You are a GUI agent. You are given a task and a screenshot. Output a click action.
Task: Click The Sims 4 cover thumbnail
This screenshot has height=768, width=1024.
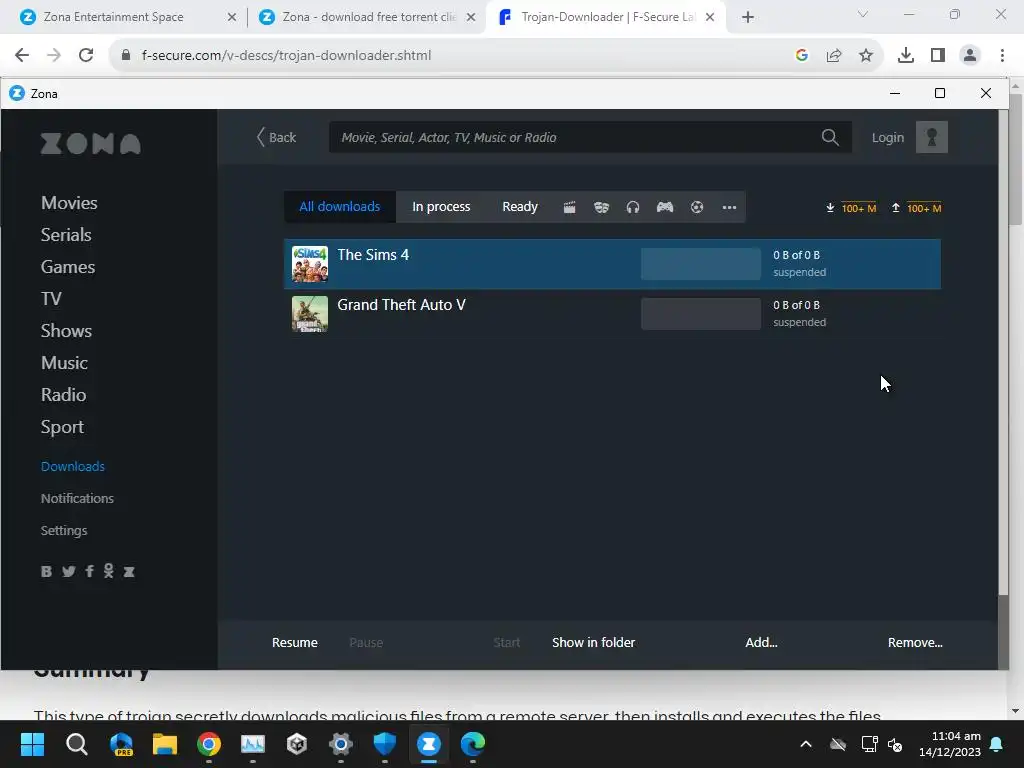310,264
